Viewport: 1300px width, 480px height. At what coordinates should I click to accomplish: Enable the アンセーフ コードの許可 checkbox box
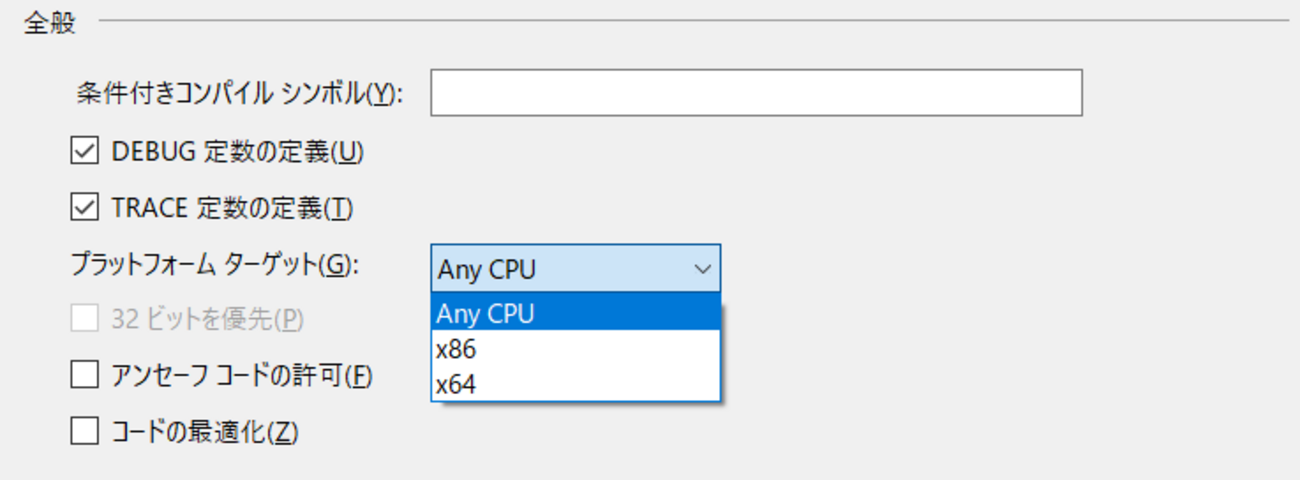[85, 375]
